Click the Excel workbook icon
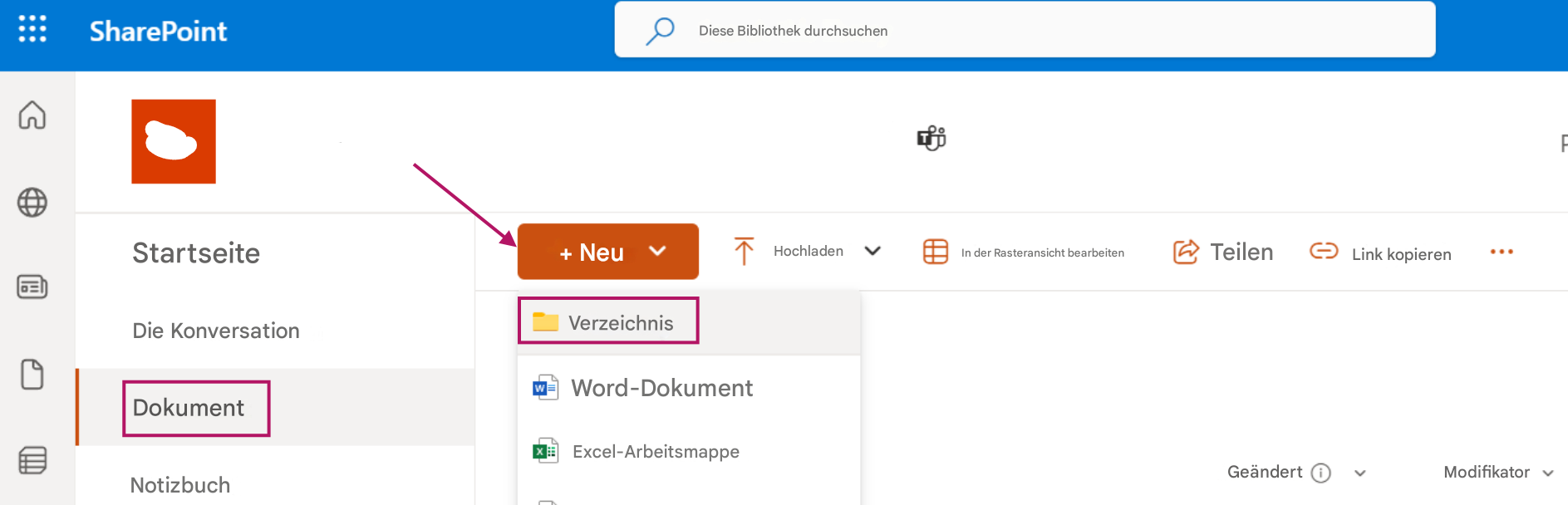This screenshot has width=1568, height=505. (x=545, y=452)
